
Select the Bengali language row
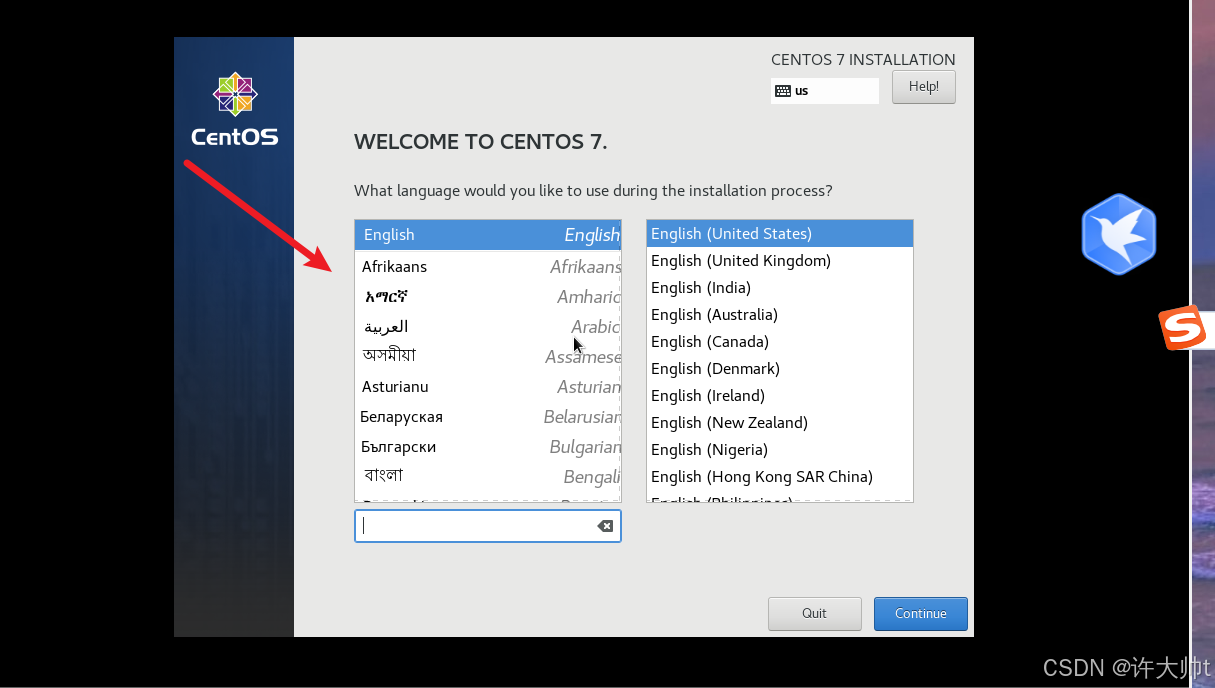point(488,477)
